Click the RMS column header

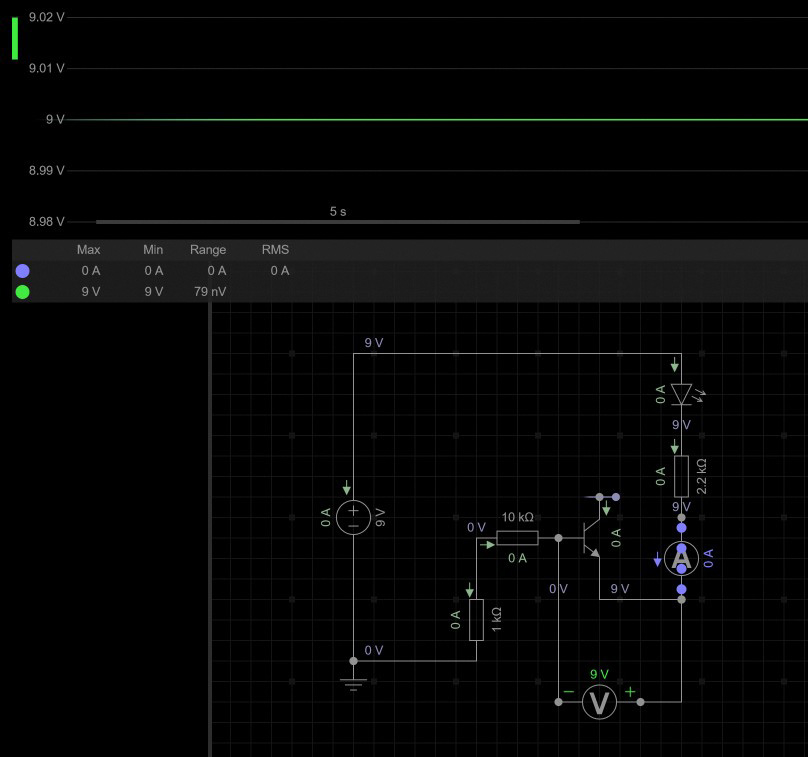(275, 249)
